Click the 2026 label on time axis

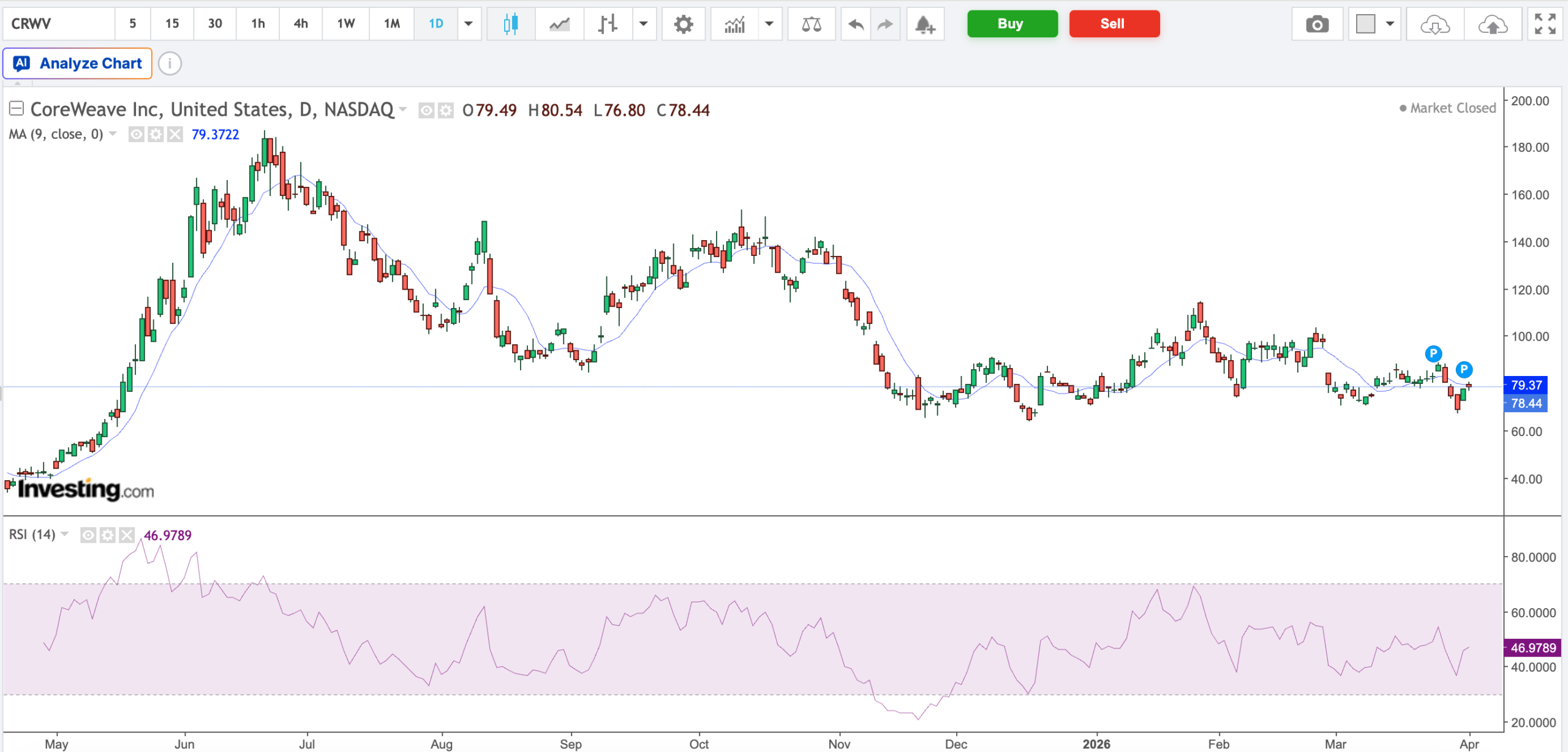click(x=1096, y=743)
